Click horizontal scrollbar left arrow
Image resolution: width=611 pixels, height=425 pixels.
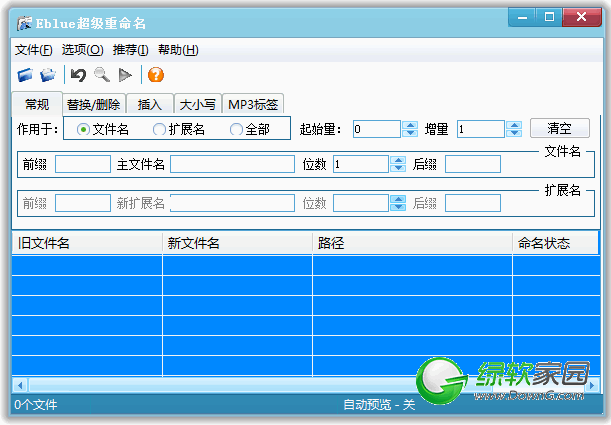[20, 386]
